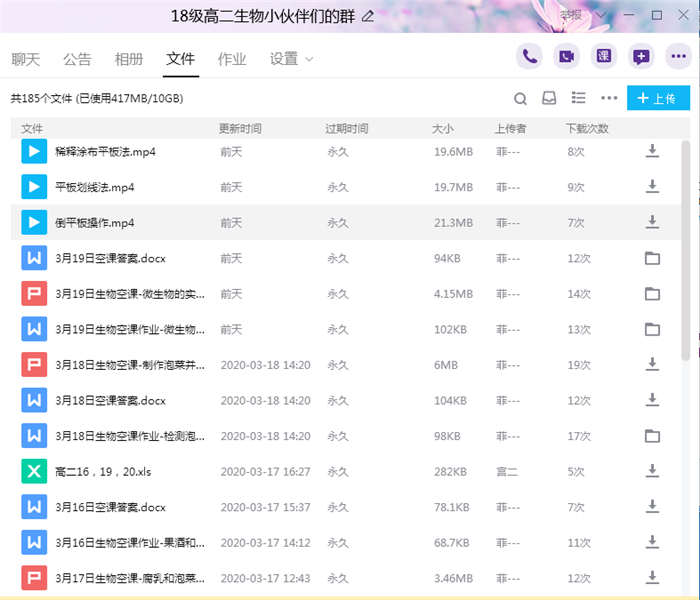Open more file options beside upload button
The image size is (700, 600).
tap(609, 98)
